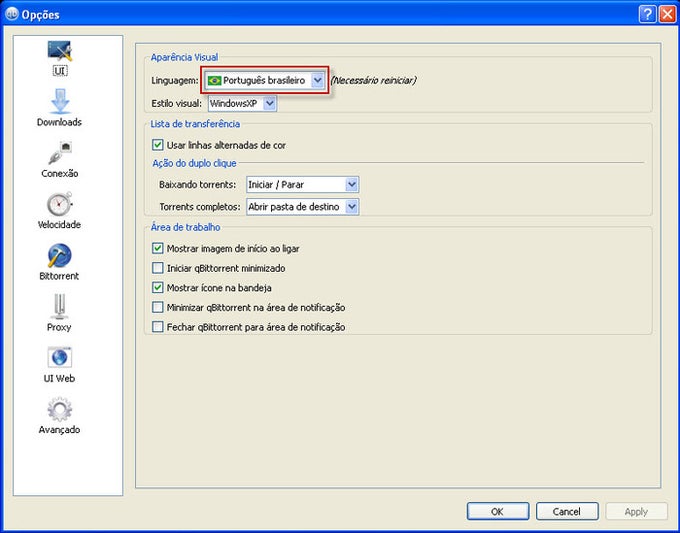This screenshot has width=680, height=533.
Task: Click the Opções window title text
Action: click(40, 14)
